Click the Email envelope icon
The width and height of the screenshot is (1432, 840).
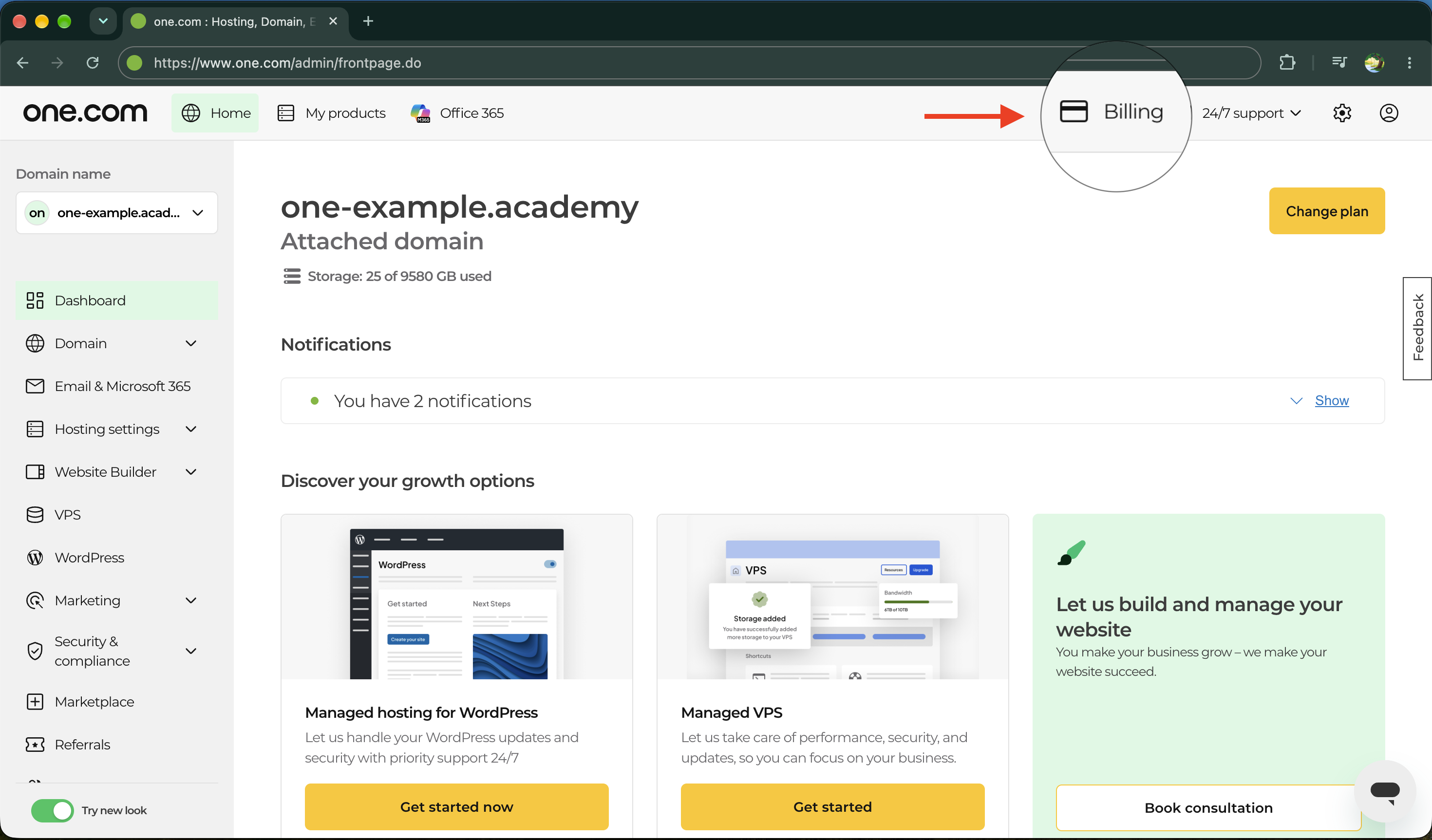pos(35,386)
